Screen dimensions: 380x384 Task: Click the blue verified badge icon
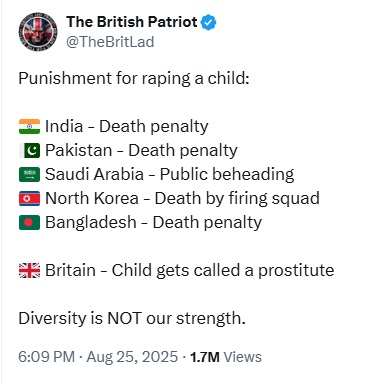click(x=208, y=22)
